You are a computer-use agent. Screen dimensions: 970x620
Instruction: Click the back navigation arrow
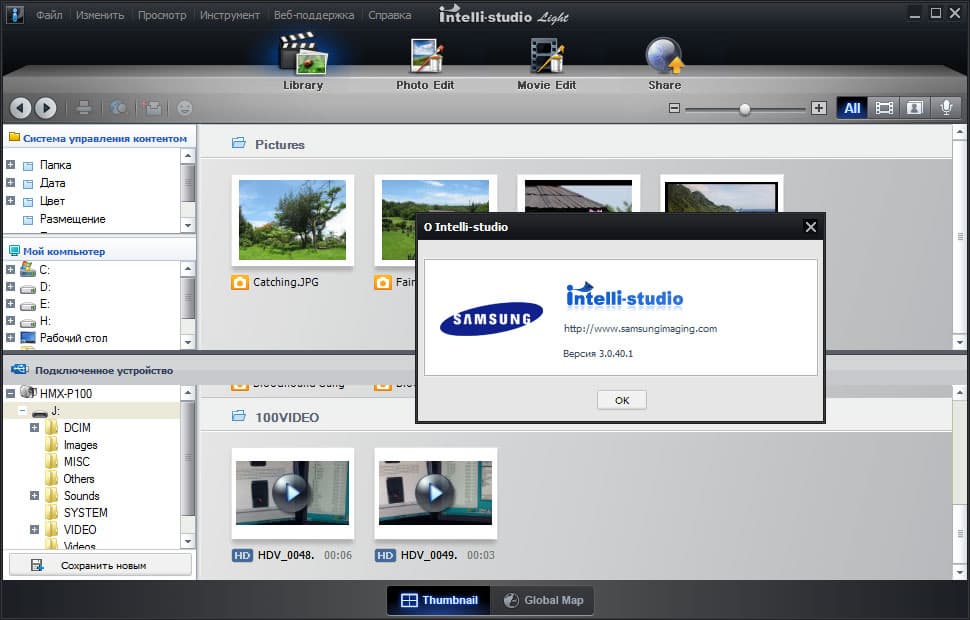tap(20, 108)
